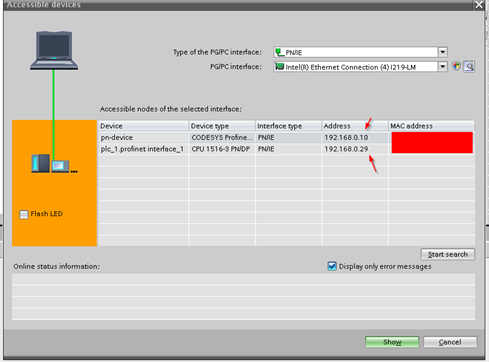489x362 pixels.
Task: Click the interface search magnifier icon
Action: coord(469,67)
